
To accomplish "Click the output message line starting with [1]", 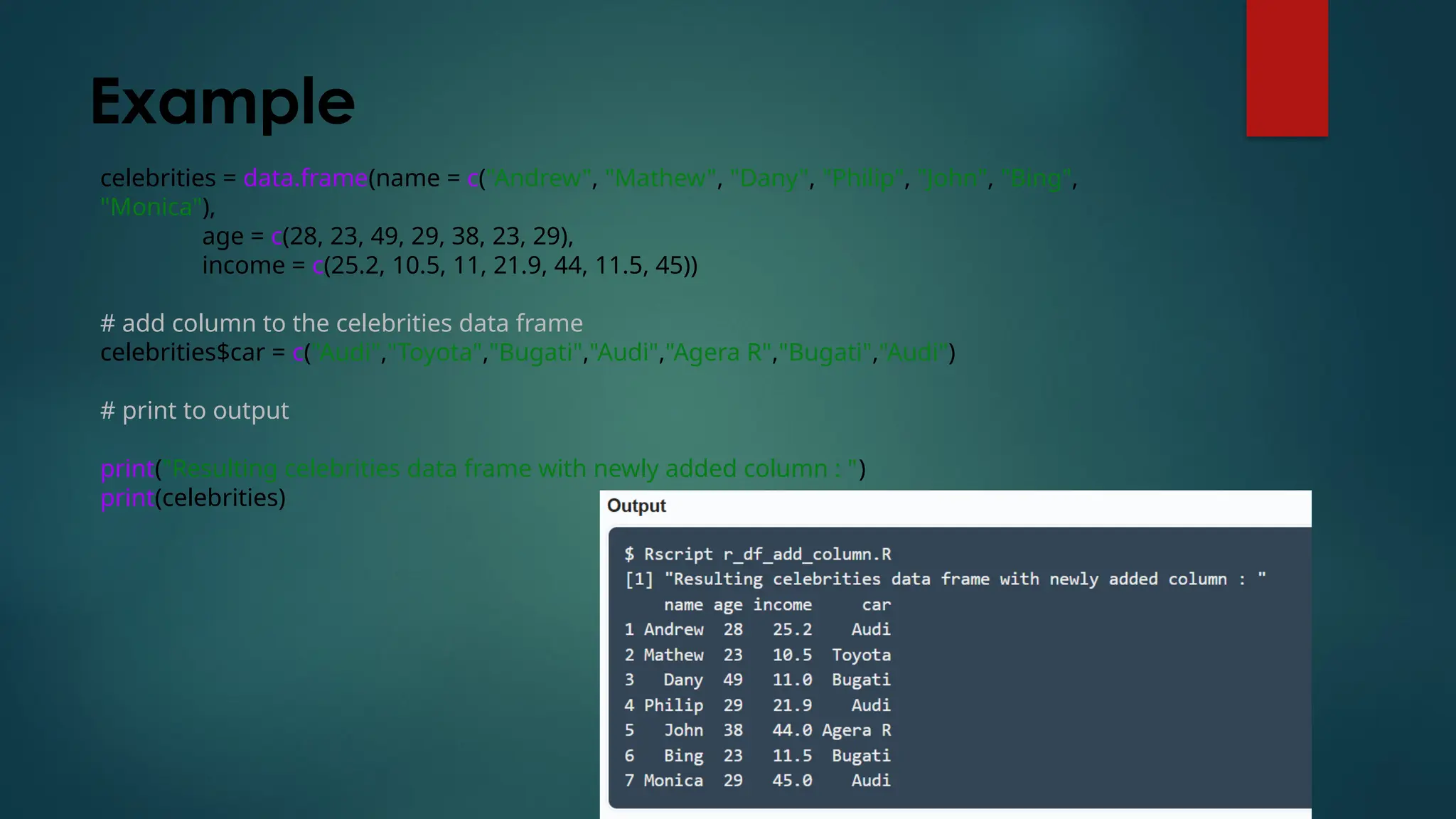I will click(x=945, y=579).
